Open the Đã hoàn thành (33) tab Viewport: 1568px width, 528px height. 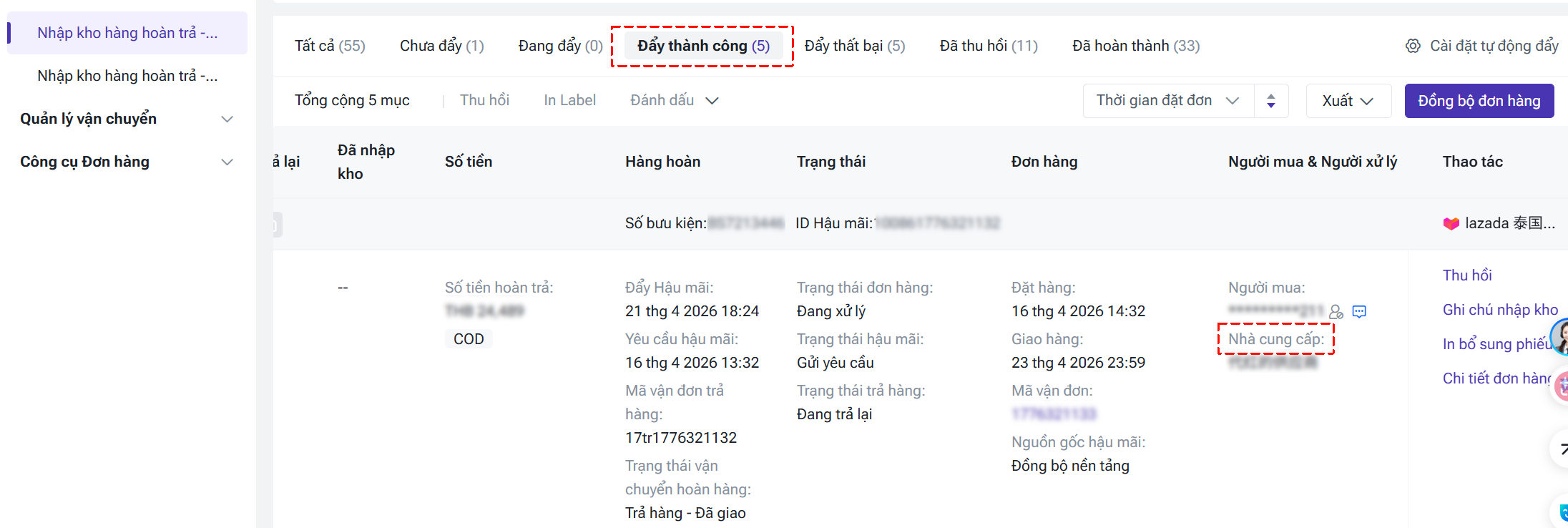pos(1136,46)
